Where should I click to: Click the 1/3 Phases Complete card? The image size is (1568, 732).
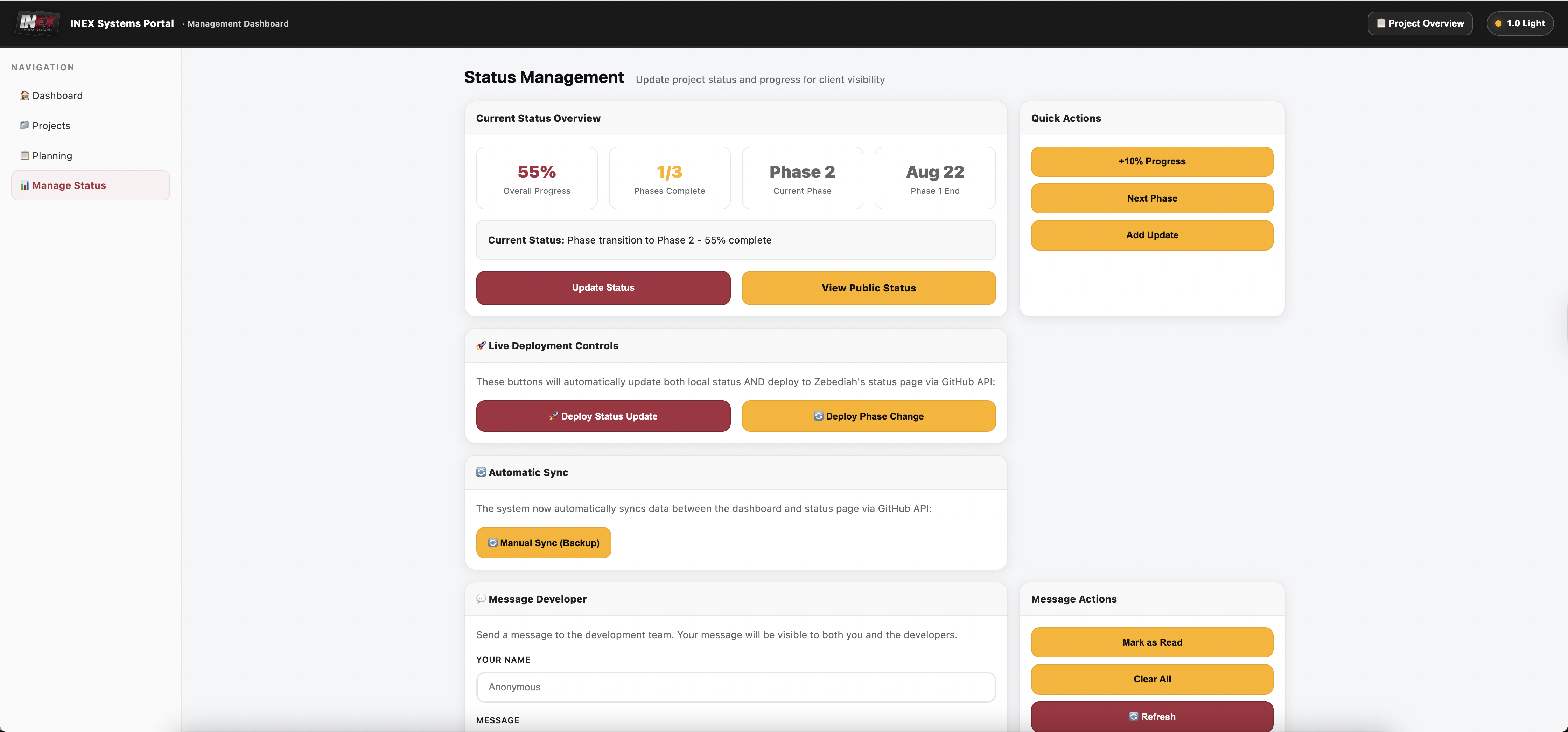[x=670, y=178]
